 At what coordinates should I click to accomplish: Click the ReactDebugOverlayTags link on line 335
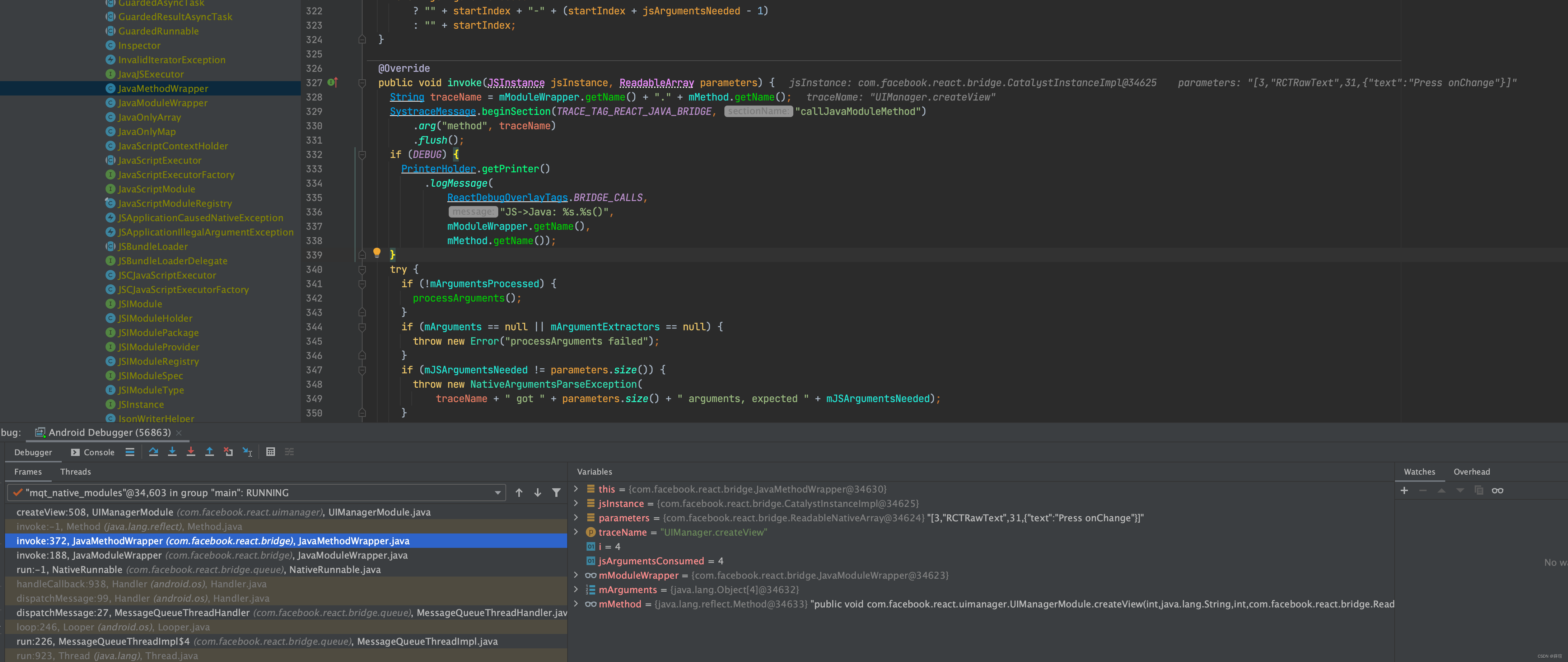[508, 197]
